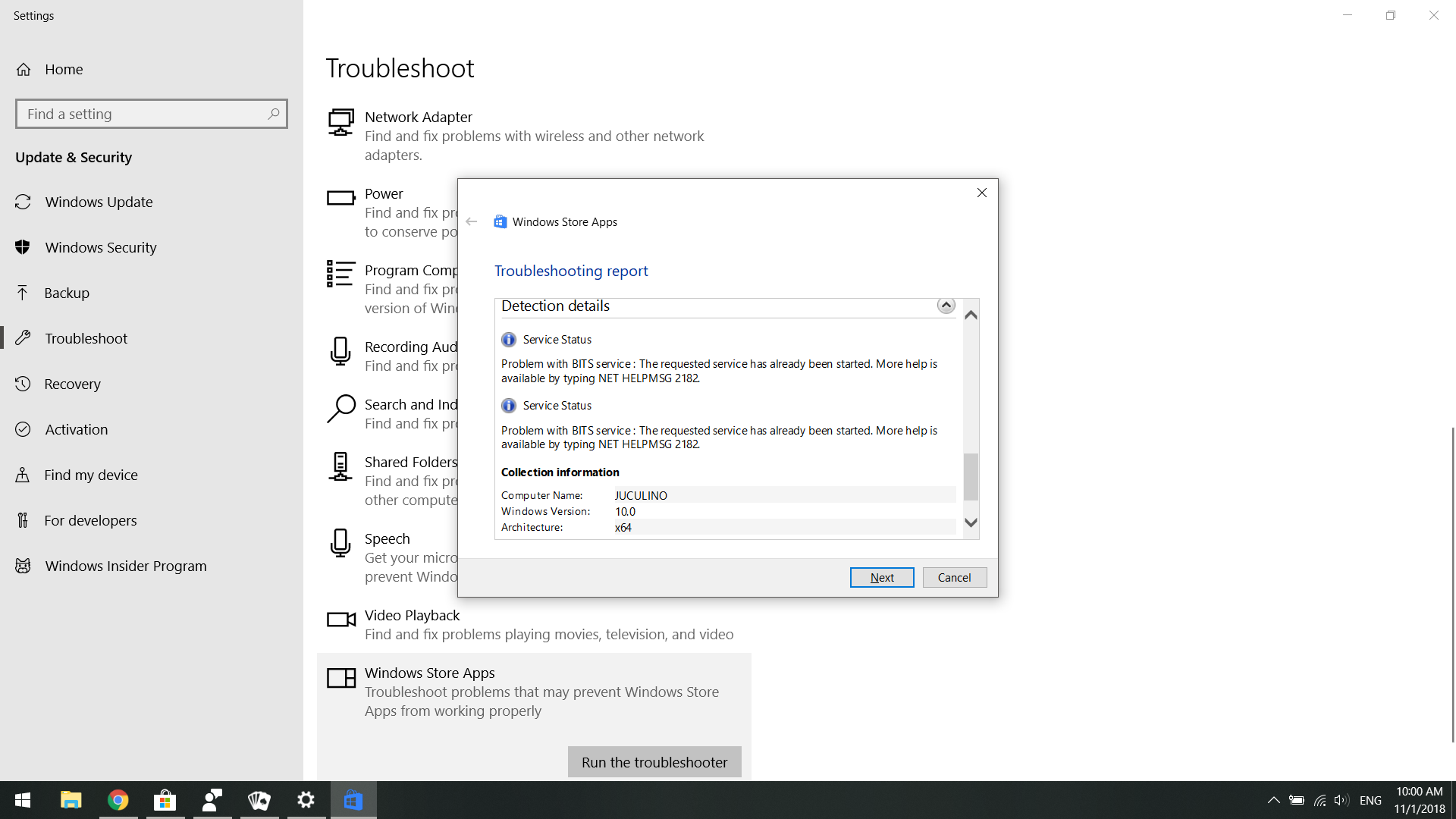
Task: Click the report scrollbar thumb
Action: [x=971, y=477]
